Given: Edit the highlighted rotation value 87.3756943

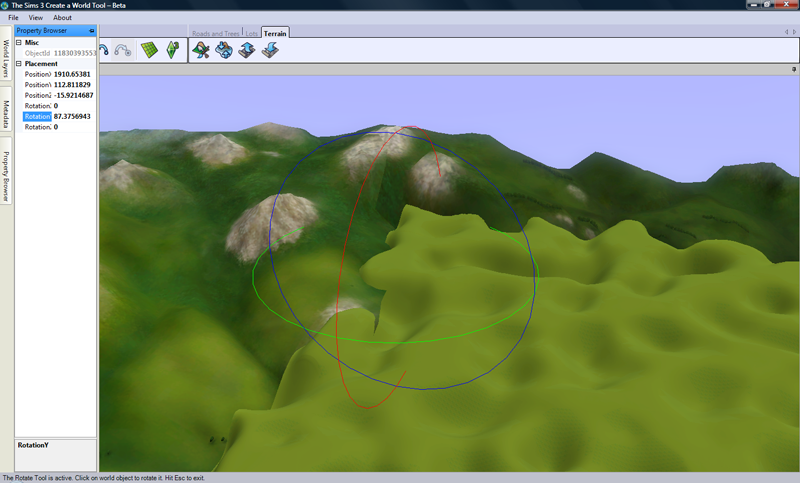Looking at the screenshot, I should [72, 116].
